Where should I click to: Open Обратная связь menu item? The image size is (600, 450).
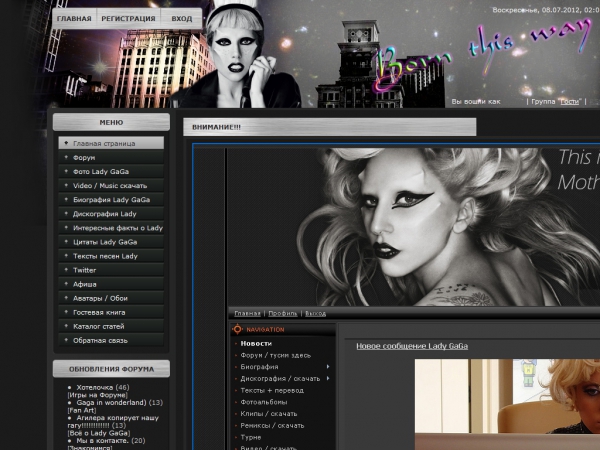click(111, 340)
